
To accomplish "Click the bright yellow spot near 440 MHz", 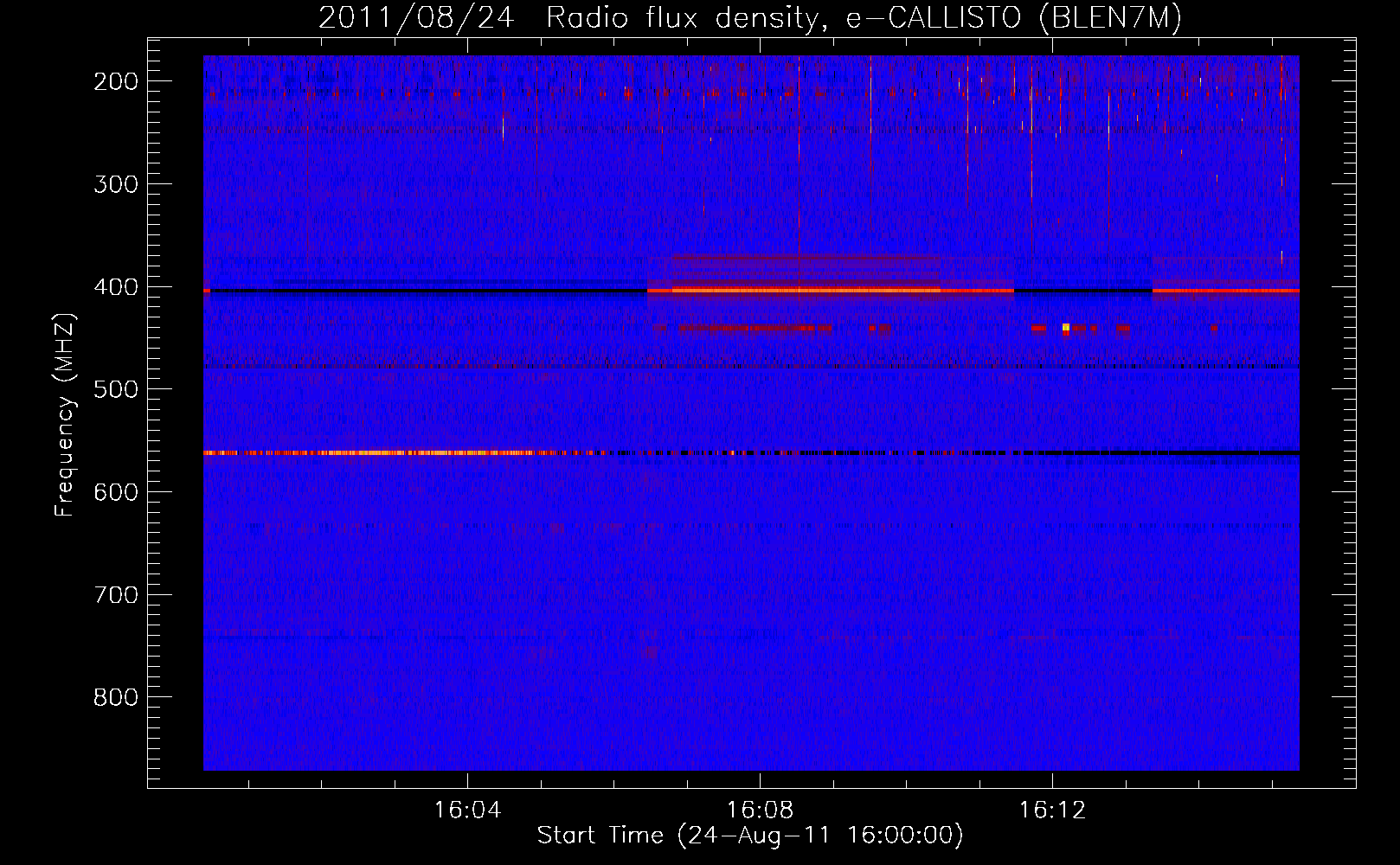I will [1066, 328].
